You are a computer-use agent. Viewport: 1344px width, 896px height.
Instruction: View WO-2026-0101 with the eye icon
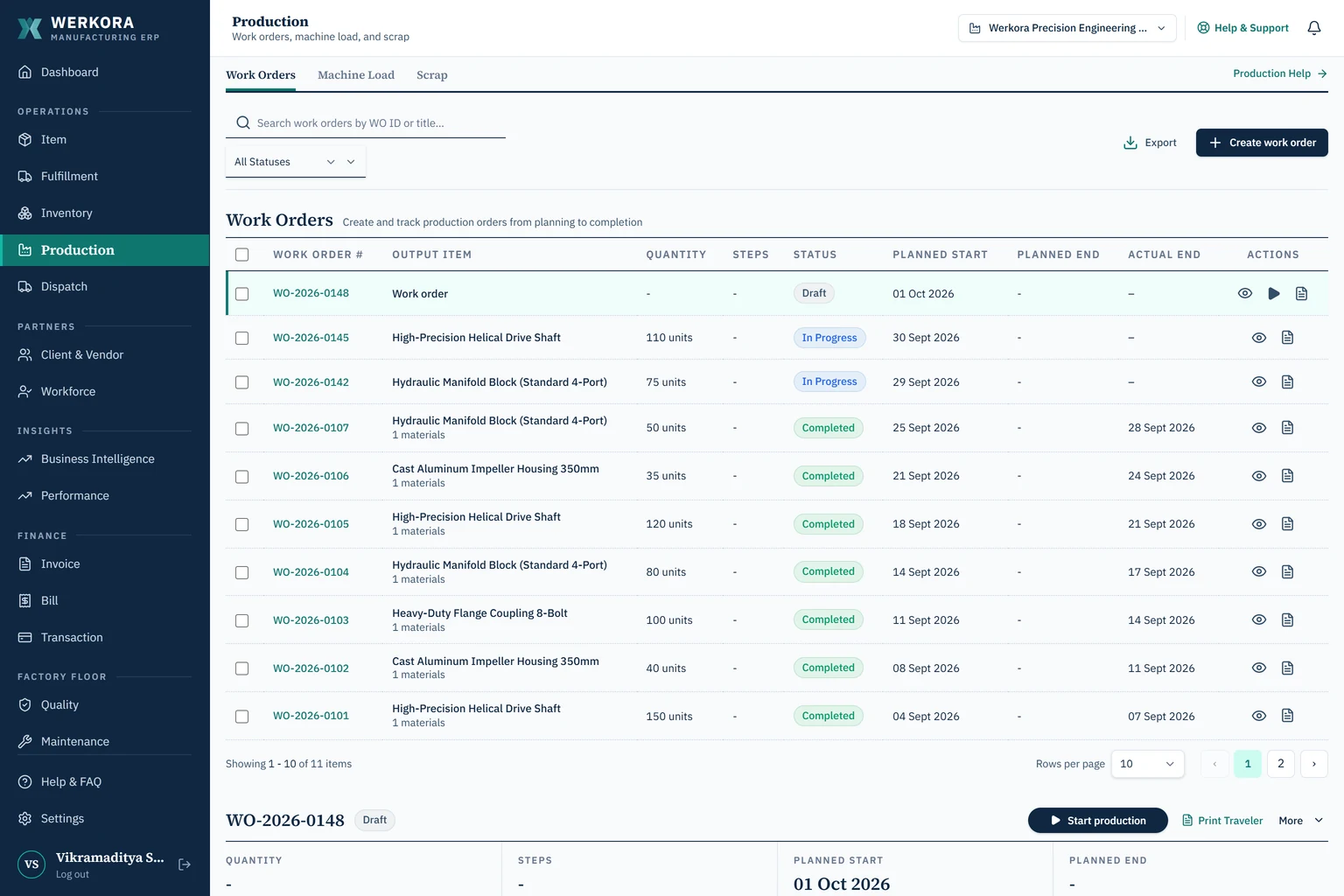pos(1259,716)
